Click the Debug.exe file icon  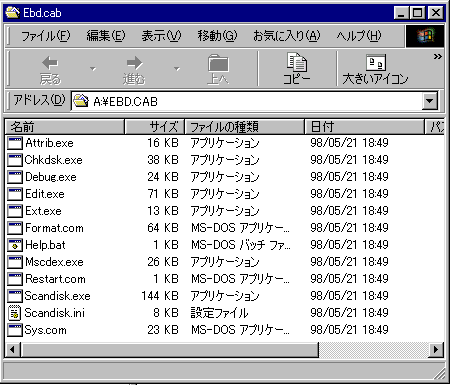tap(15, 177)
